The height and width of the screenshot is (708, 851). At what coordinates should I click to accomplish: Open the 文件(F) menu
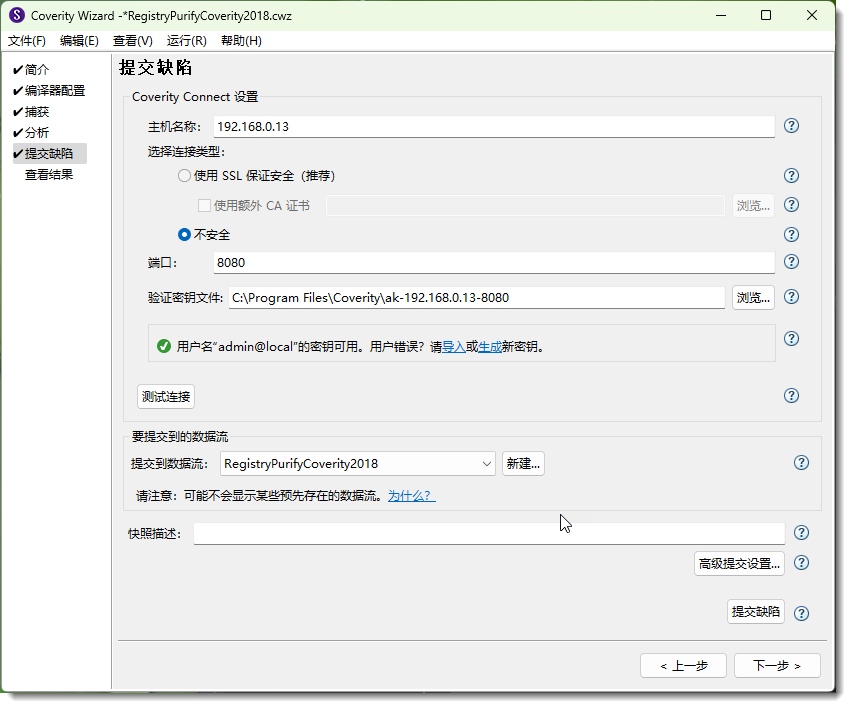tap(27, 41)
